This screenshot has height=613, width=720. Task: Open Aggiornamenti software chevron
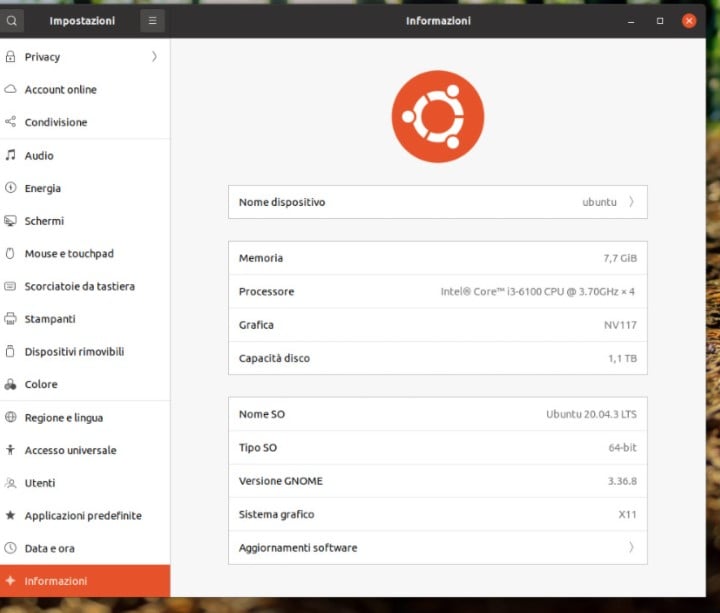631,547
